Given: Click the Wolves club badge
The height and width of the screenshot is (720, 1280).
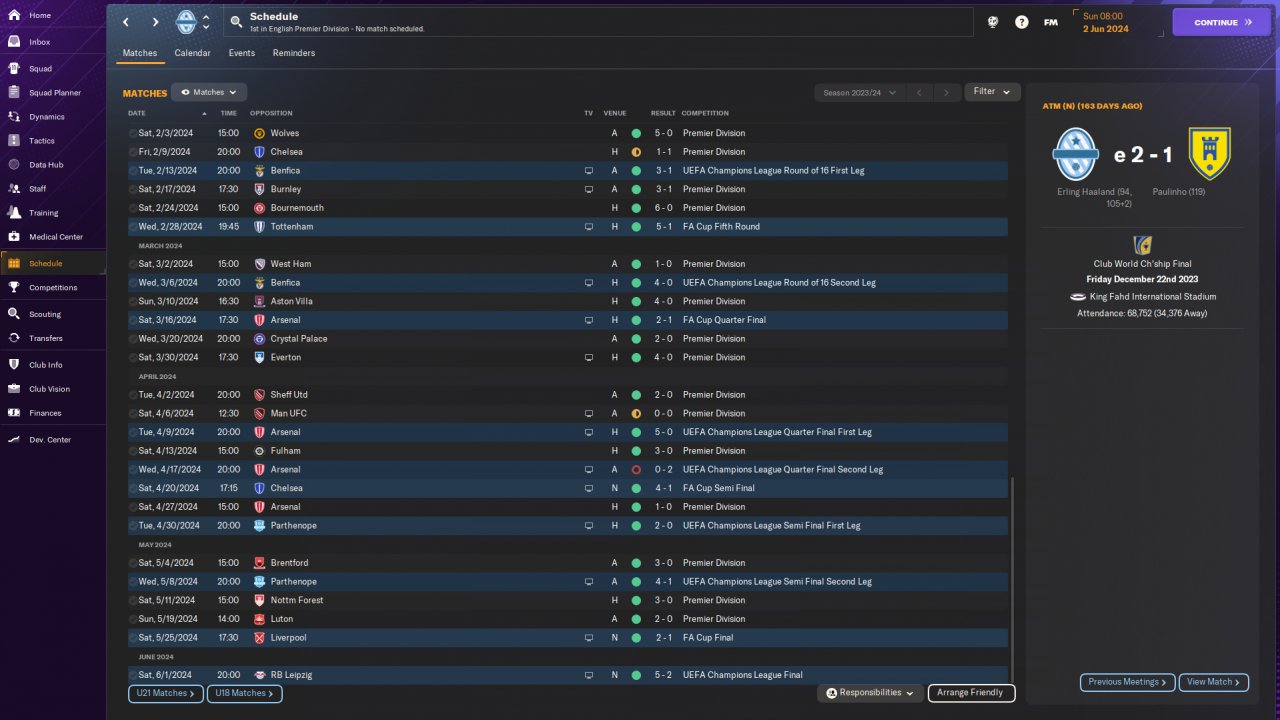Looking at the screenshot, I should point(259,133).
